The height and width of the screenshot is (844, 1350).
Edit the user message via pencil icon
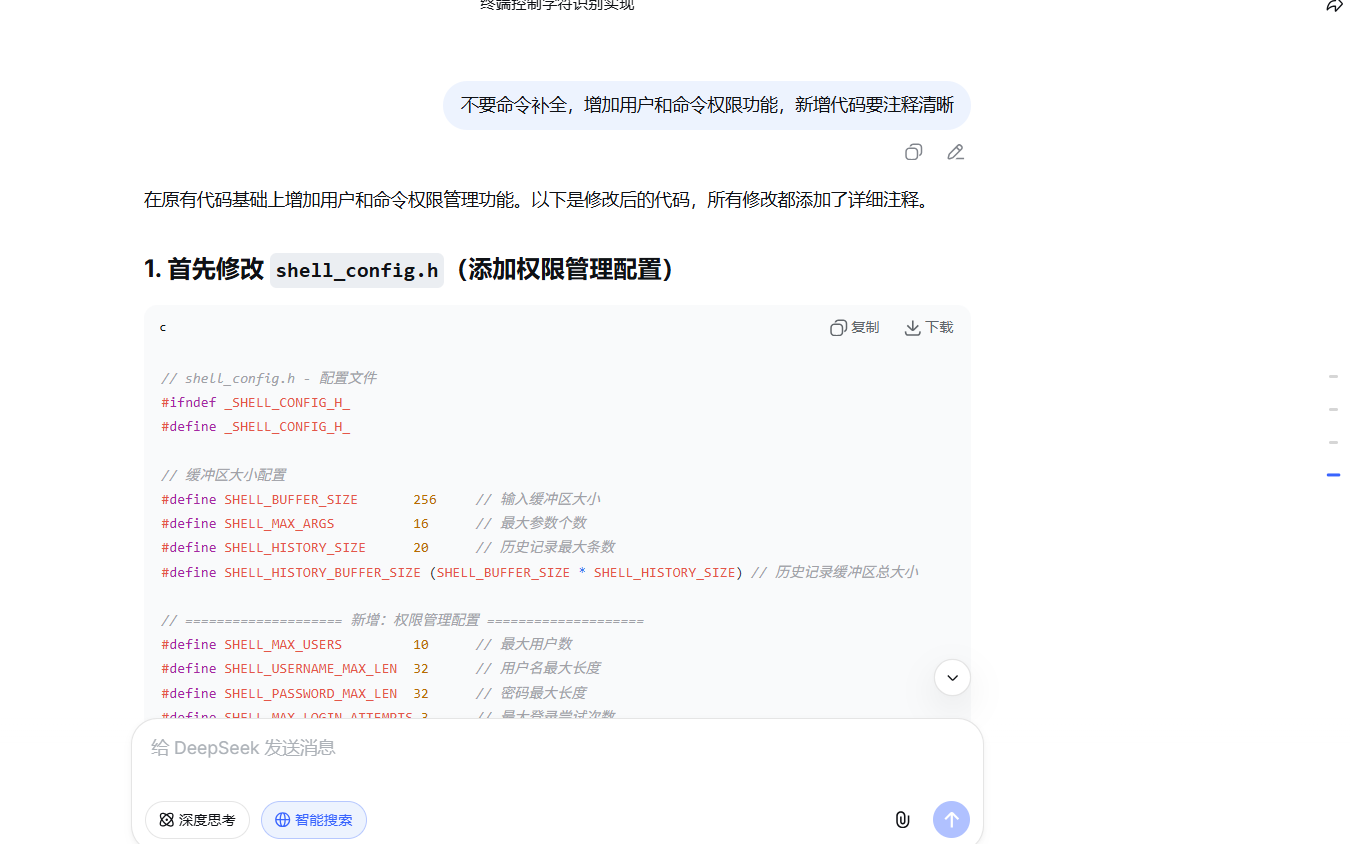point(955,152)
